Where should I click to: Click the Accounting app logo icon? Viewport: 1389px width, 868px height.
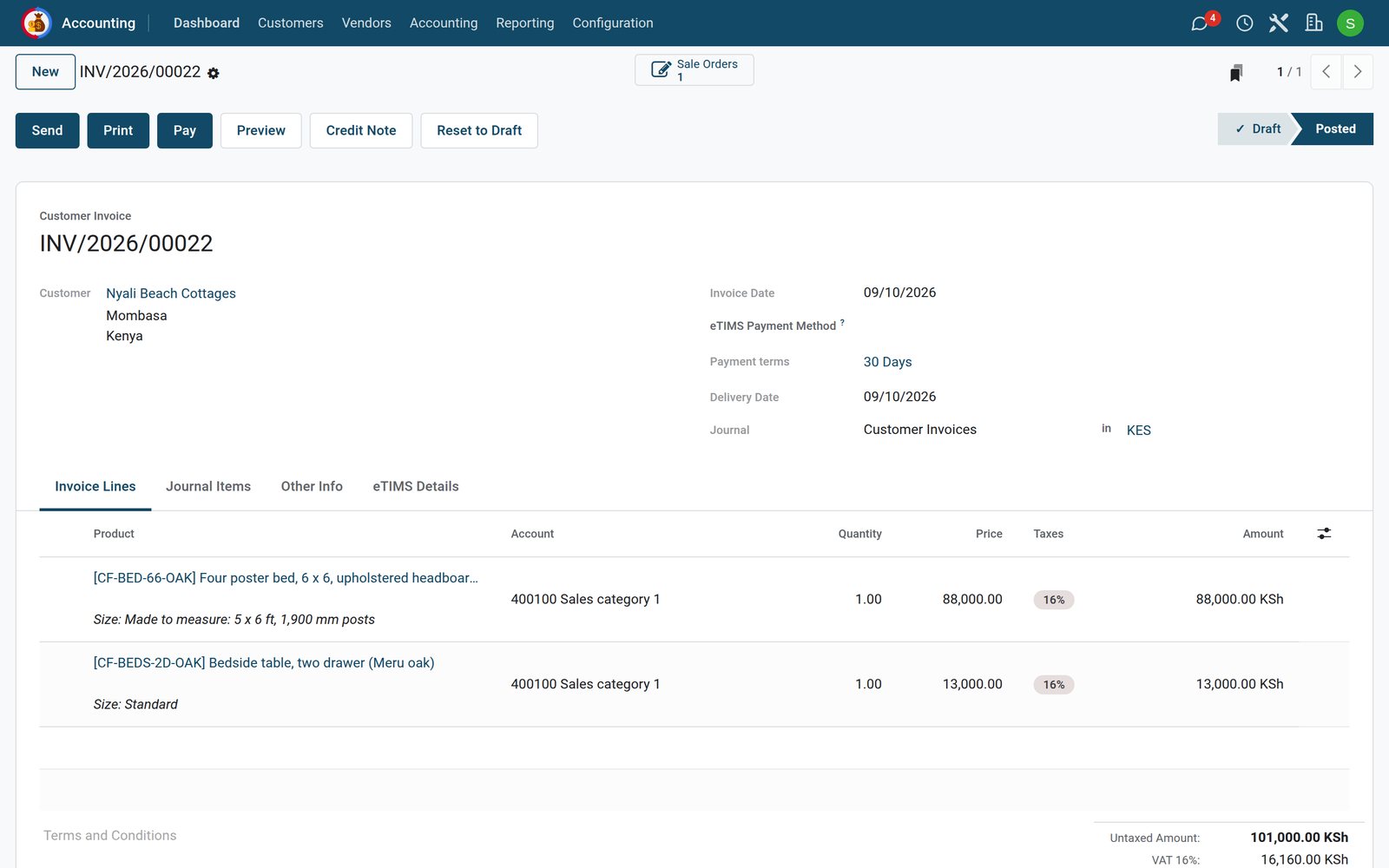36,23
